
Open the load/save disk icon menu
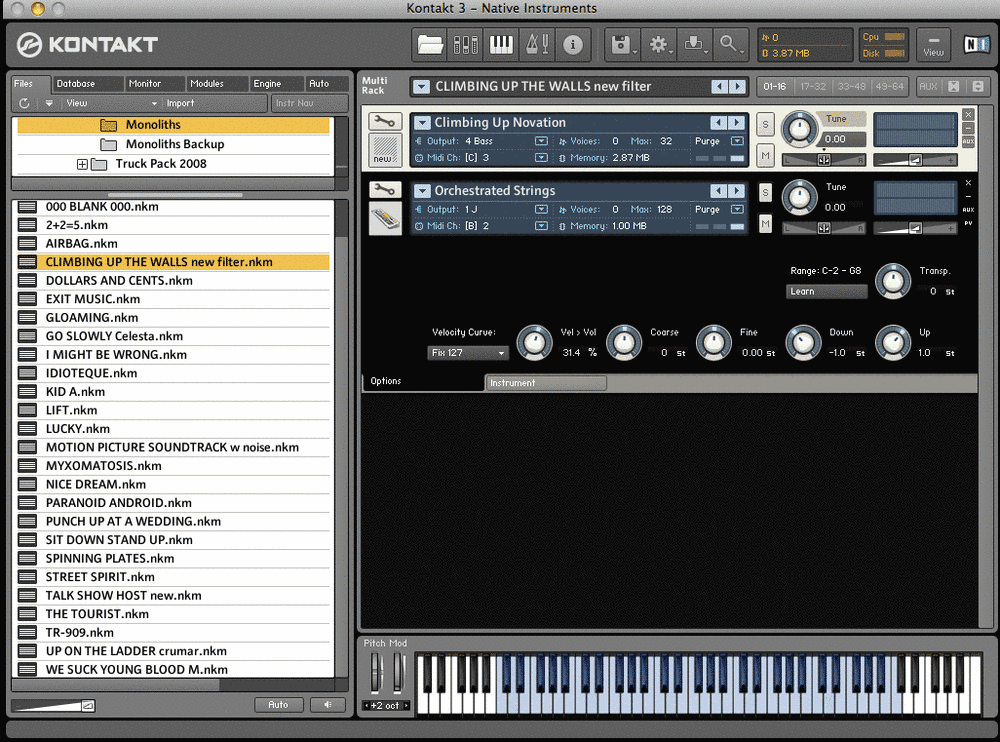pyautogui.click(x=622, y=45)
